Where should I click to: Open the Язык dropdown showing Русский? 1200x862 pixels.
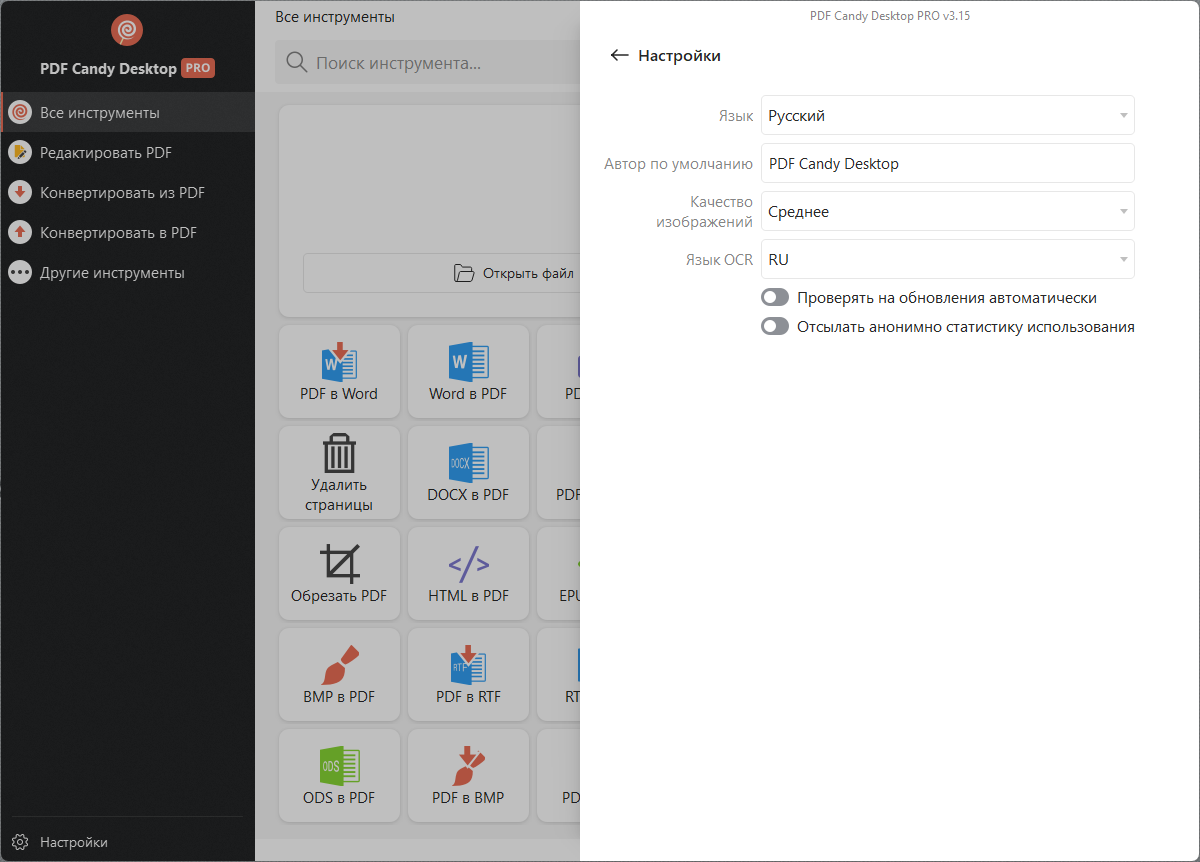947,115
